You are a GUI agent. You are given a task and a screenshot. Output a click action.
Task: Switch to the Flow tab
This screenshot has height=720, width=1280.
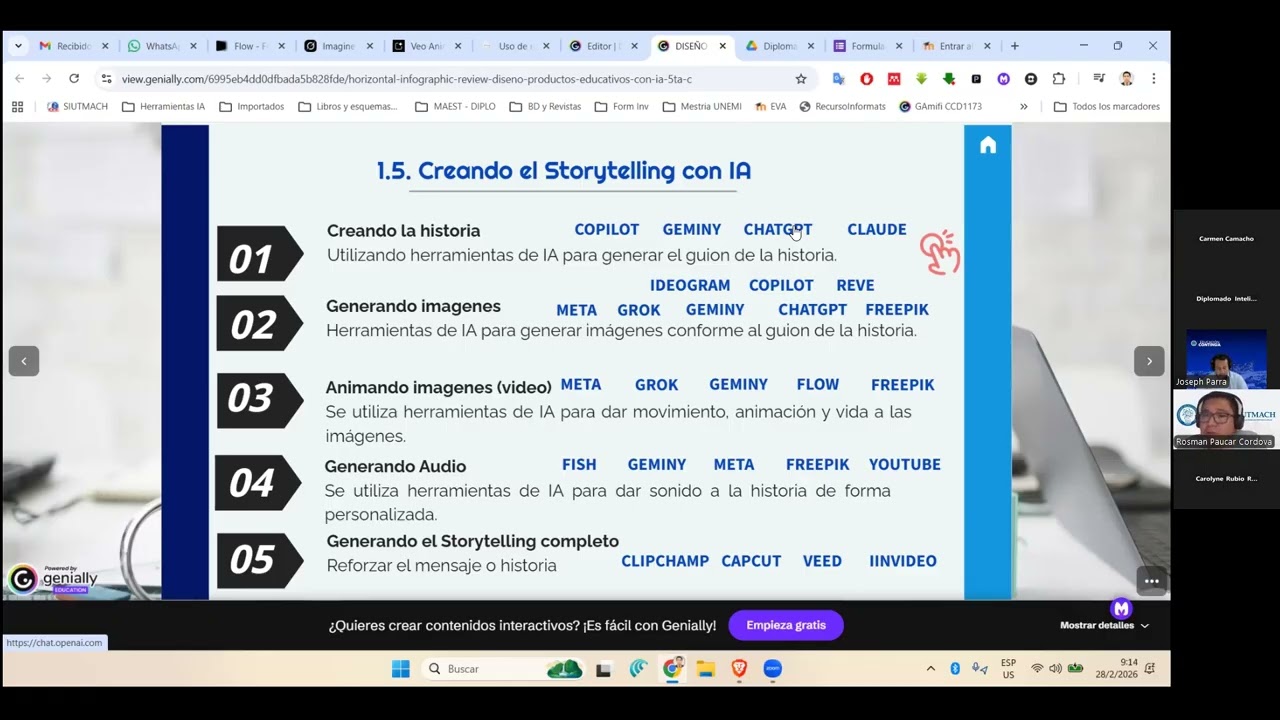(x=250, y=46)
